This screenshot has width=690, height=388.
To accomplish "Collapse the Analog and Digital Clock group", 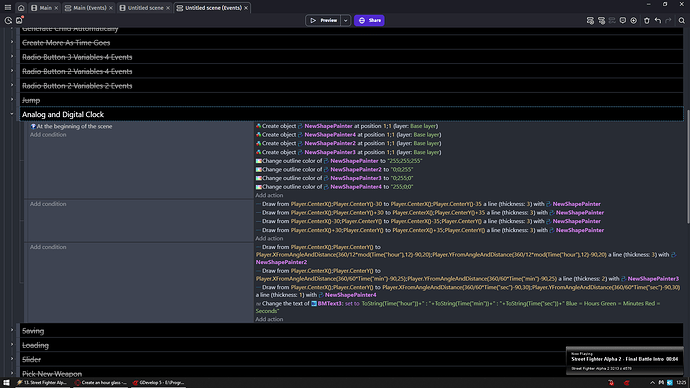I will point(12,114).
